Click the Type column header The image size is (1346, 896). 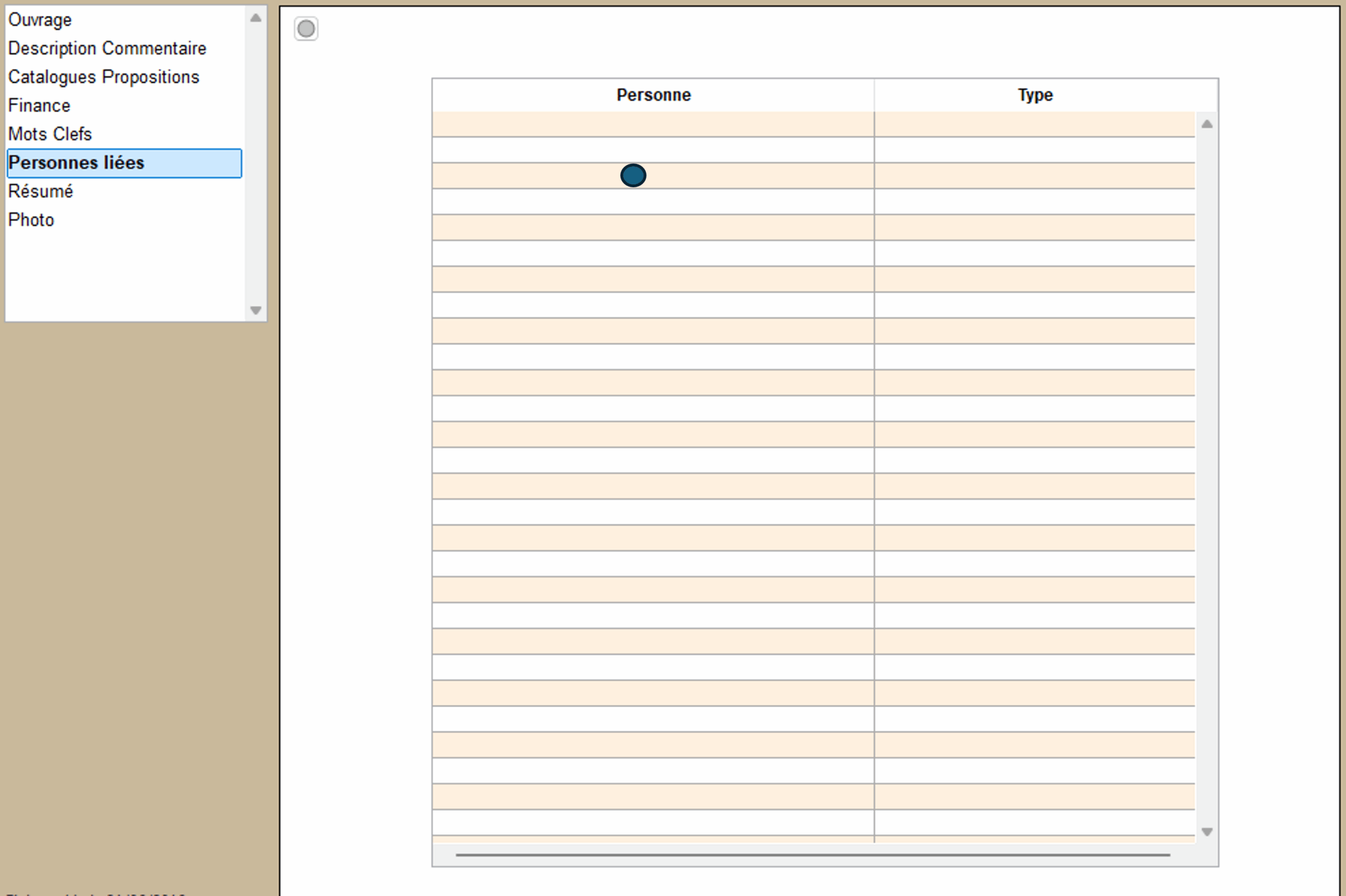point(1035,95)
